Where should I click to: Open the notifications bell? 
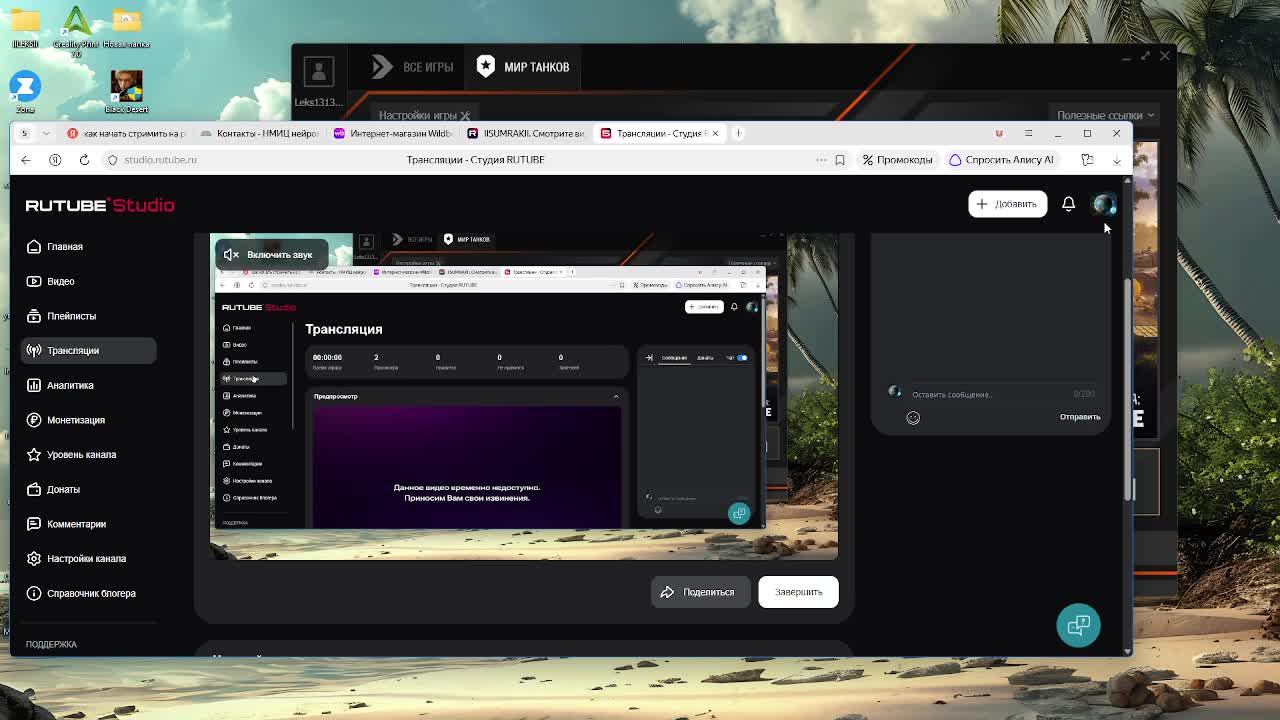coord(1068,204)
